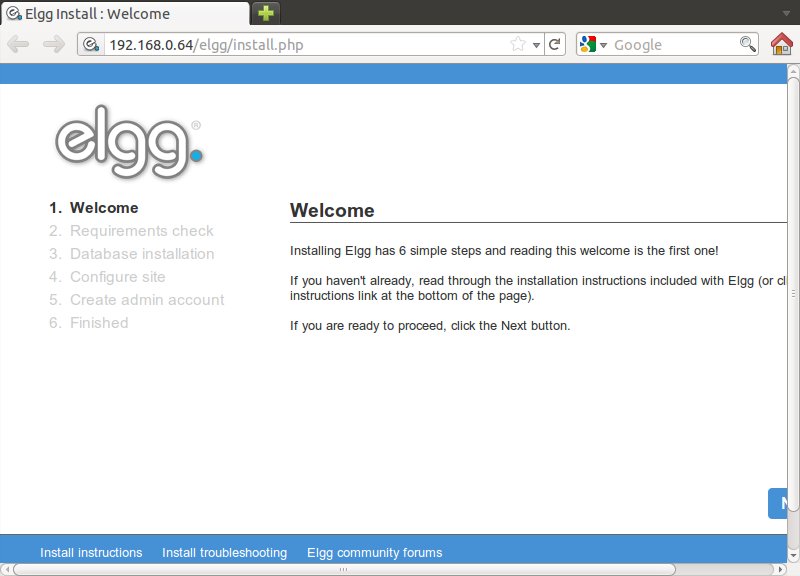Open the Elgg community forums link

374,553
